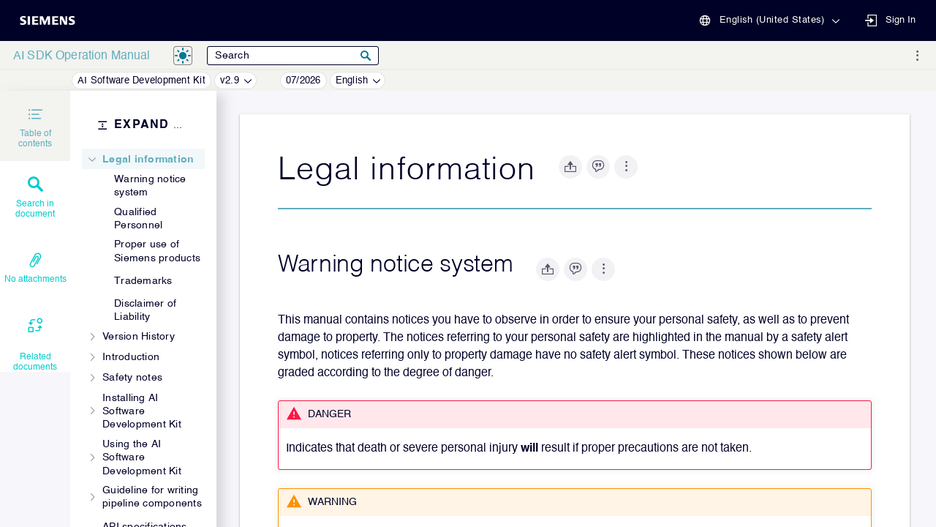The height and width of the screenshot is (527, 936).
Task: Give feedback on Warning notice system section
Action: click(575, 269)
